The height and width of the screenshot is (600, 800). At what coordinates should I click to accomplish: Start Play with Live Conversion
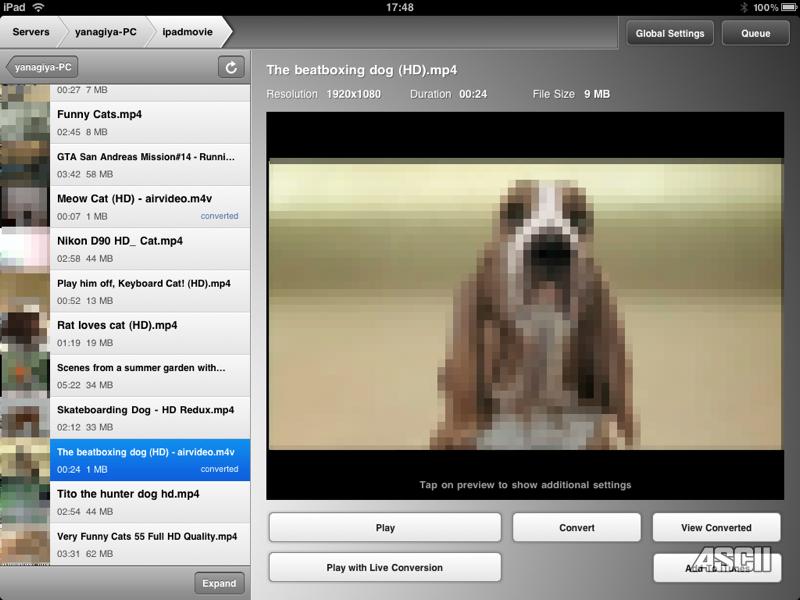pos(385,567)
